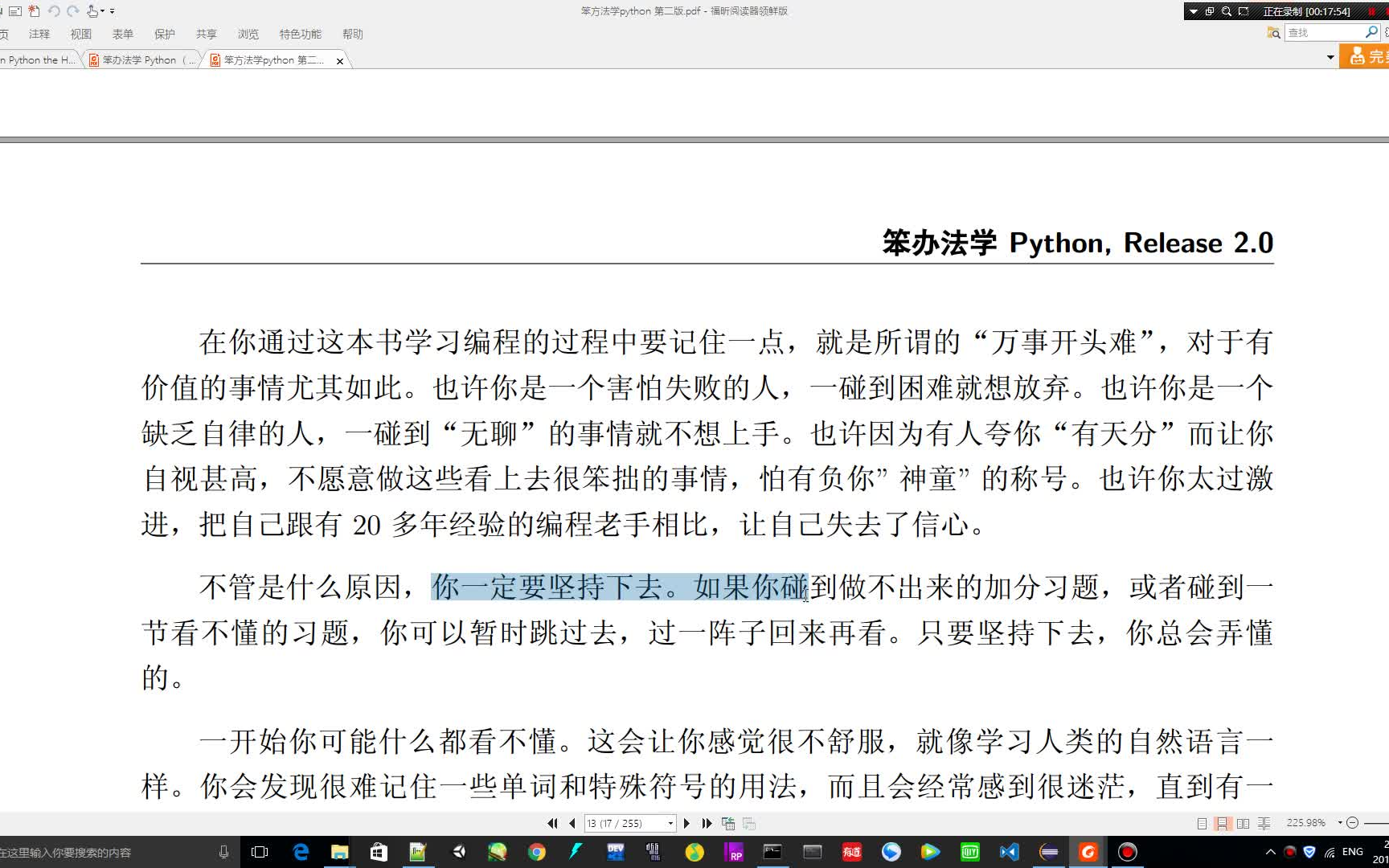The image size is (1389, 868).
Task: Click the recorder region selection icon
Action: 1244,11
